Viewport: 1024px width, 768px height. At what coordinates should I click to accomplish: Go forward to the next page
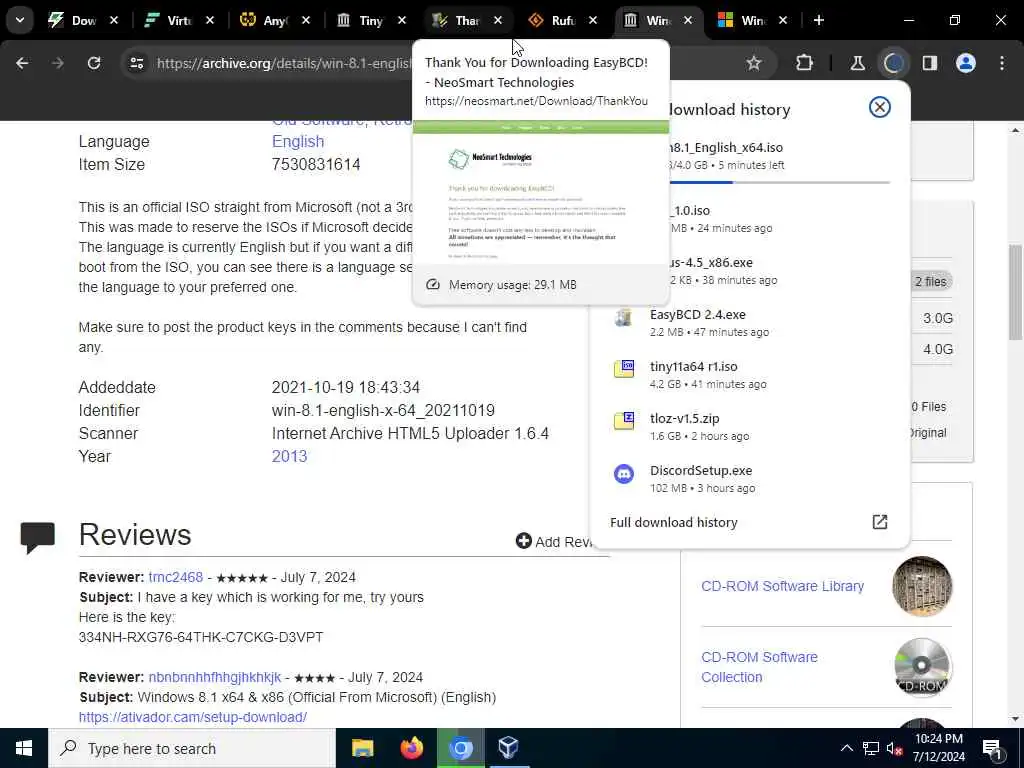57,63
